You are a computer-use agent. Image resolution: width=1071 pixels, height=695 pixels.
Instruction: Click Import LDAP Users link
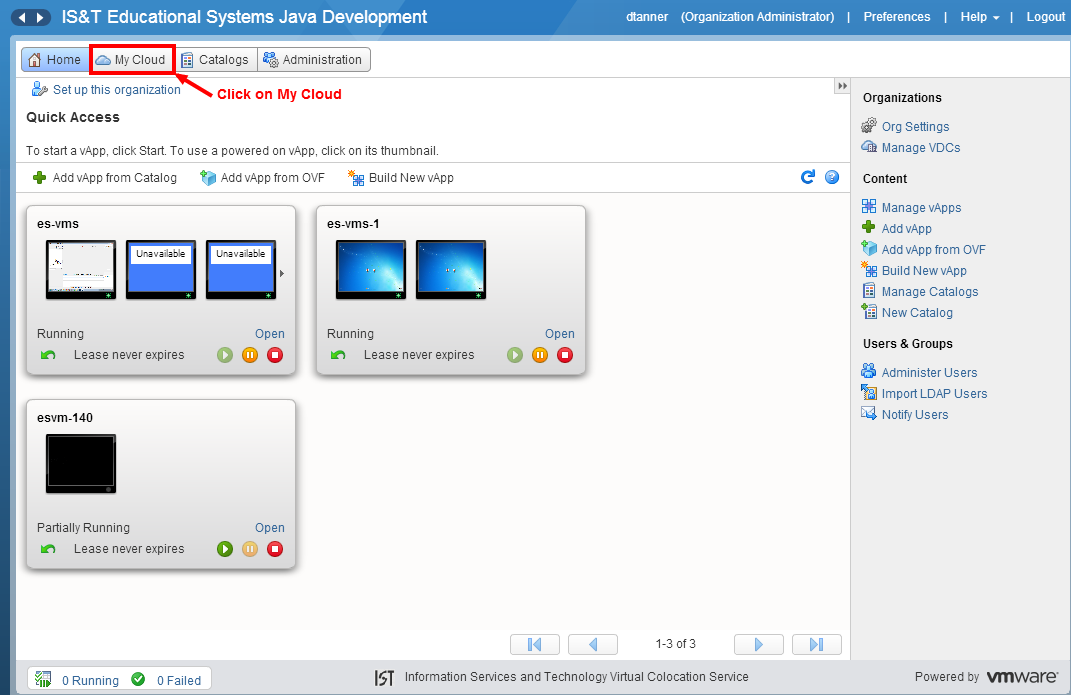[934, 394]
